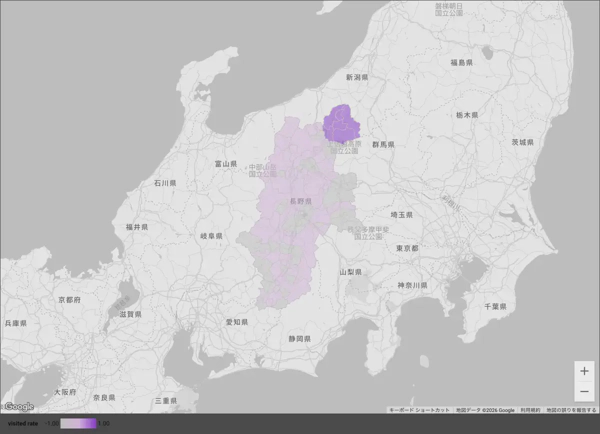Click the visited rate color gradient legend
Screen dimensions: 600x434
[78, 423]
